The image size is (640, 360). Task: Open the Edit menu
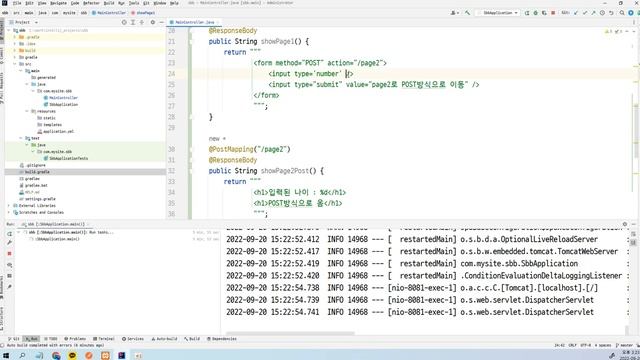(x=29, y=3)
